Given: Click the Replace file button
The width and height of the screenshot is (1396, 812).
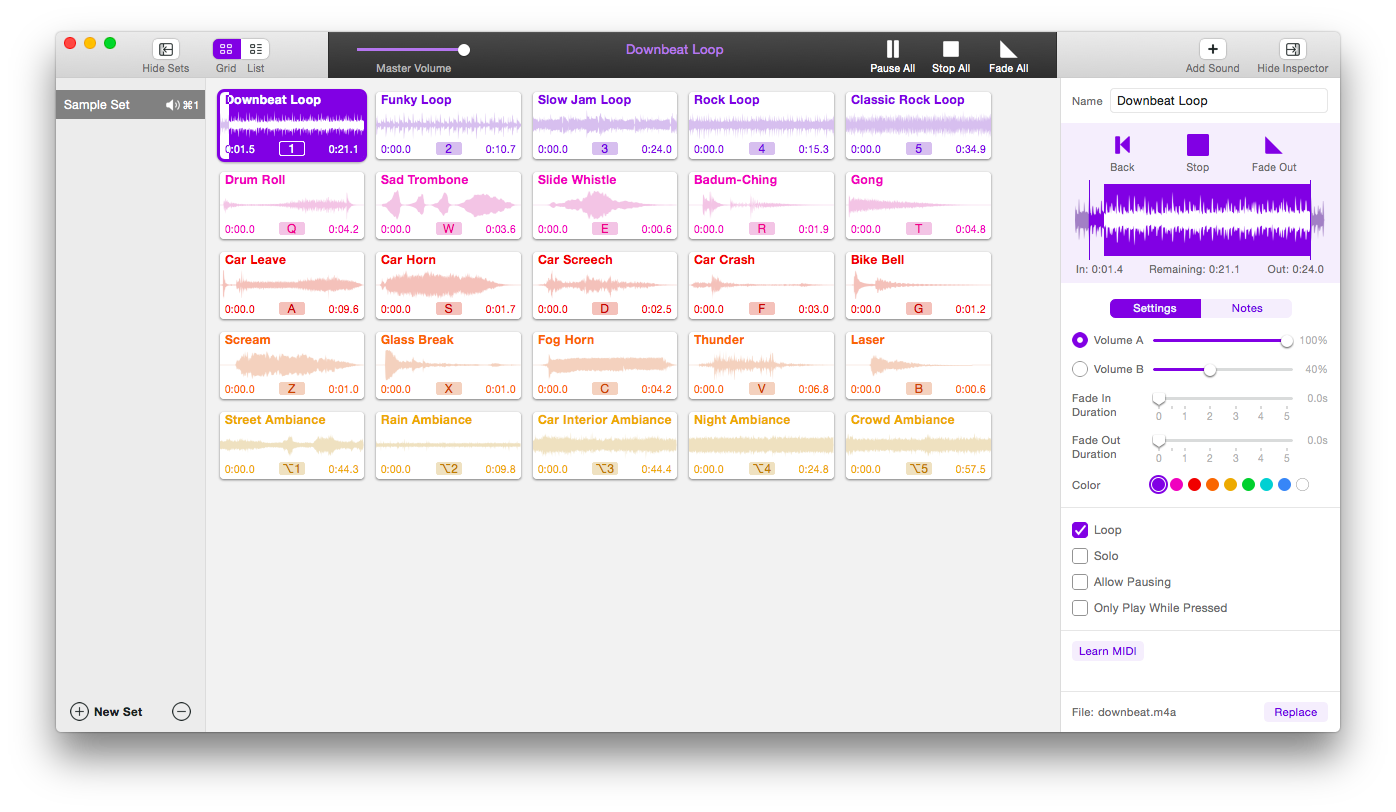Looking at the screenshot, I should click(1296, 712).
